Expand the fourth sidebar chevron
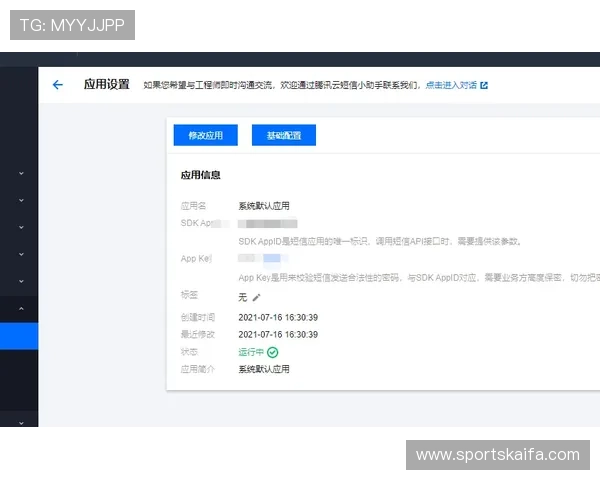 pos(21,254)
